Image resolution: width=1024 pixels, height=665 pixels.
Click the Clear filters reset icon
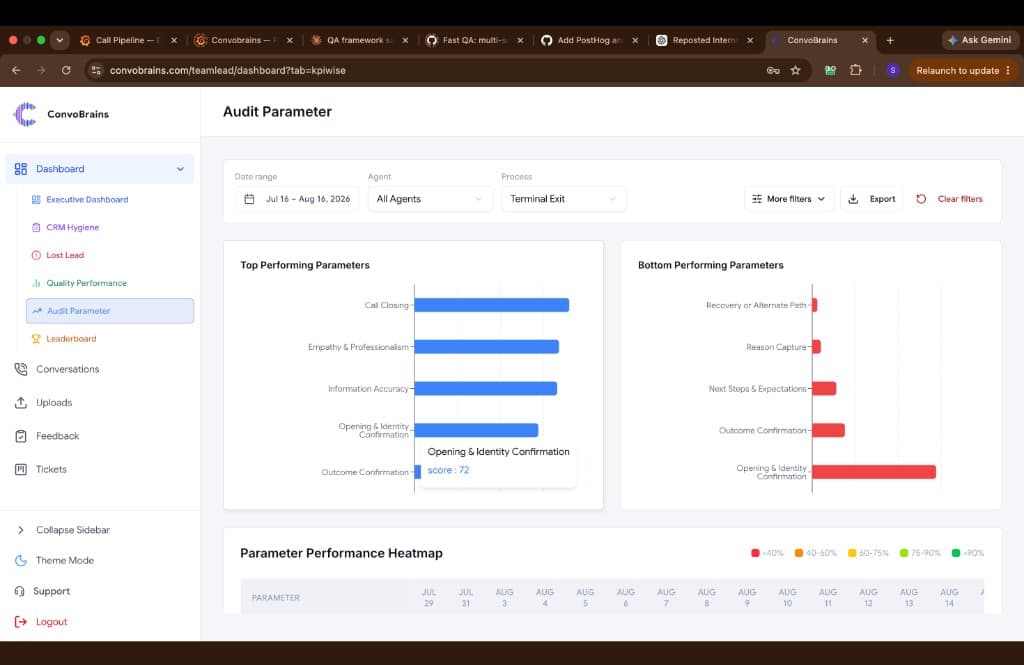tap(921, 199)
